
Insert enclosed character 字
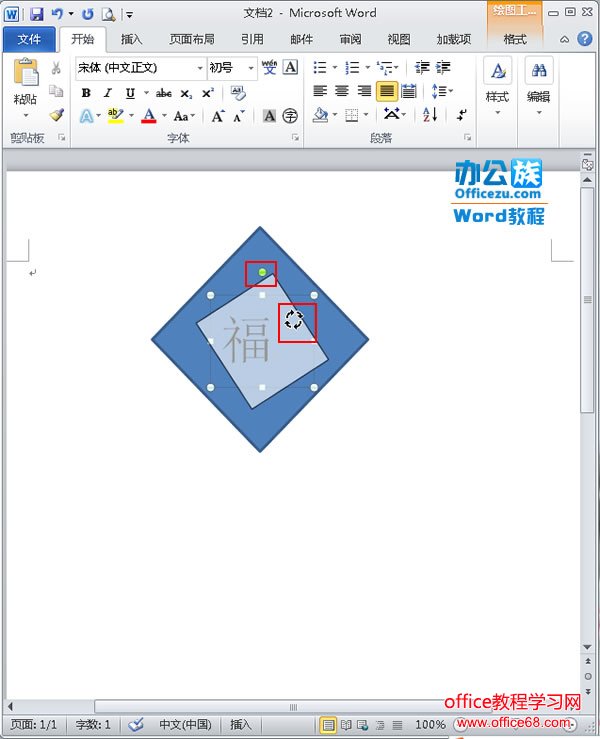(290, 116)
